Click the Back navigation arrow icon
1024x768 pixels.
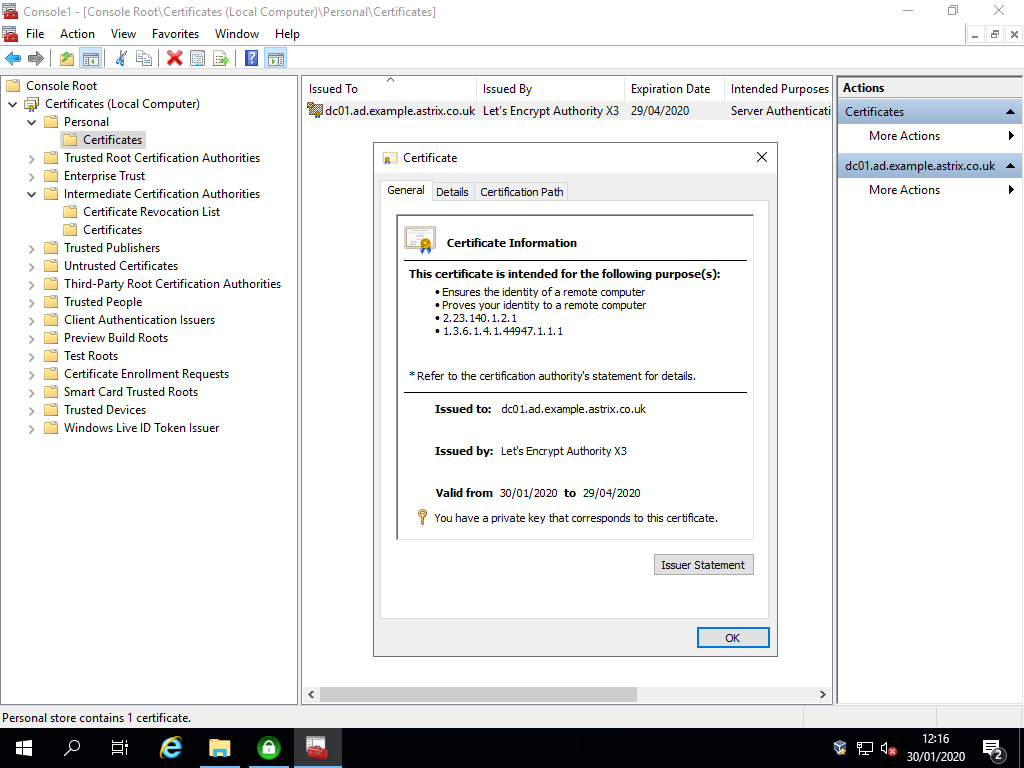(x=13, y=57)
